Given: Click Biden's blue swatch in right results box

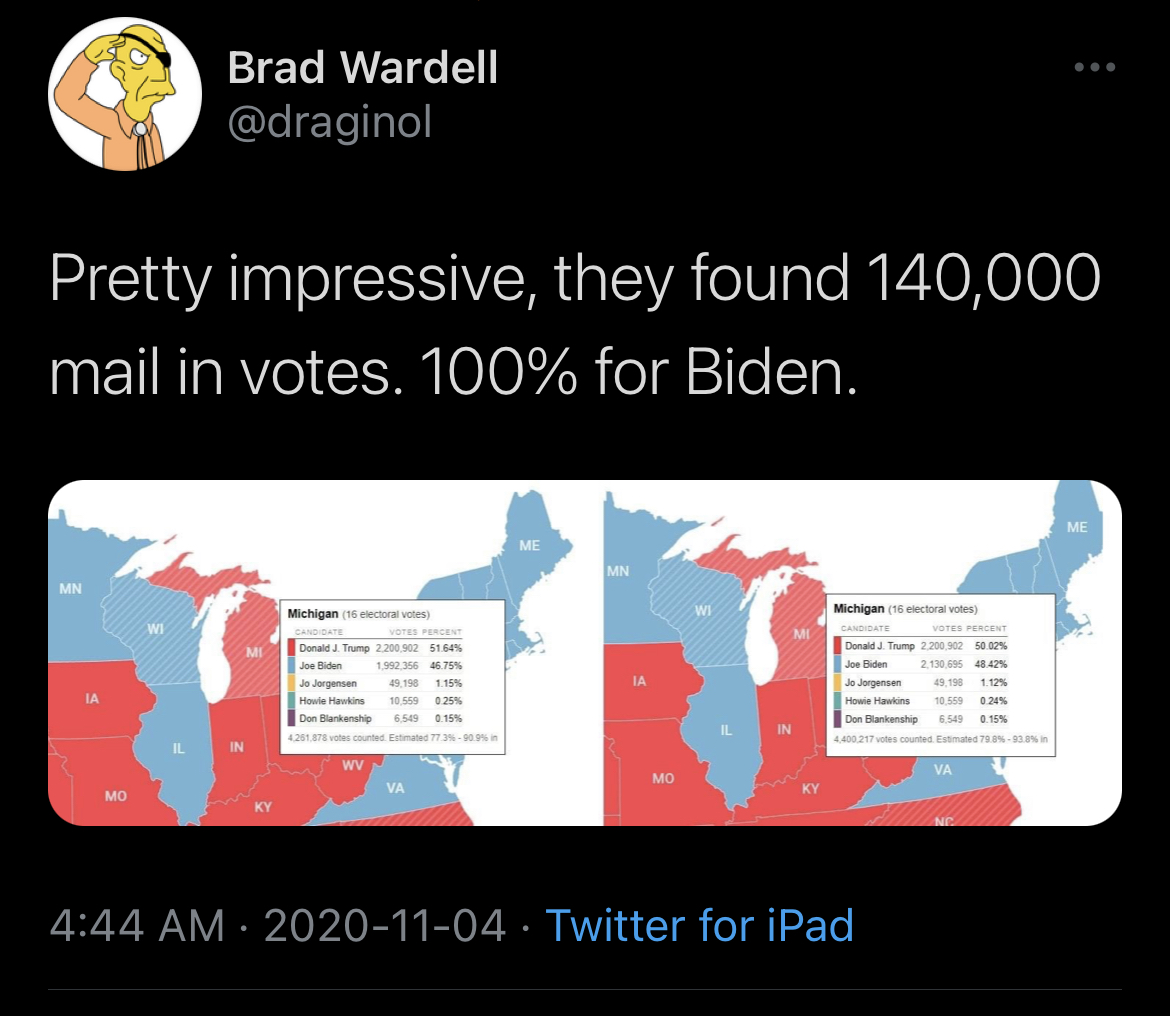Looking at the screenshot, I should 837,663.
